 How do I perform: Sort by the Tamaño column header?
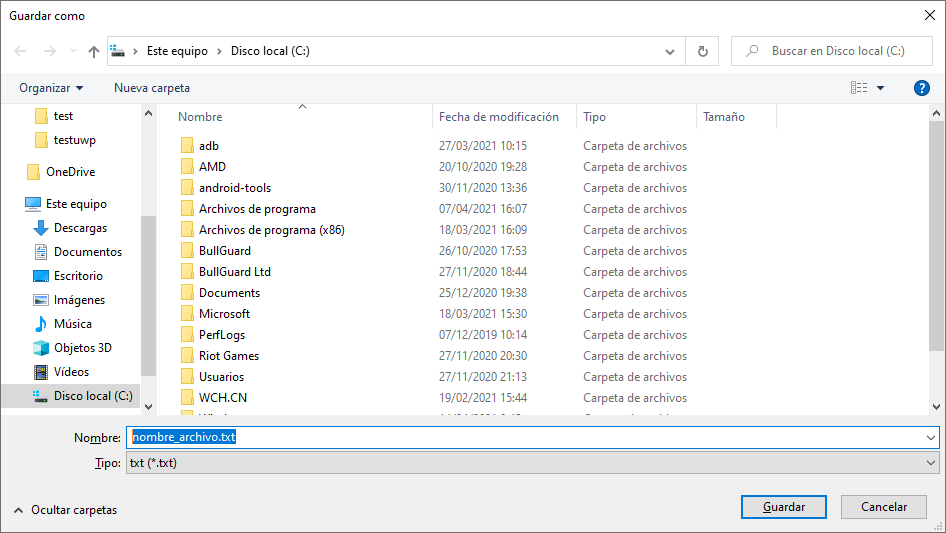tap(723, 117)
